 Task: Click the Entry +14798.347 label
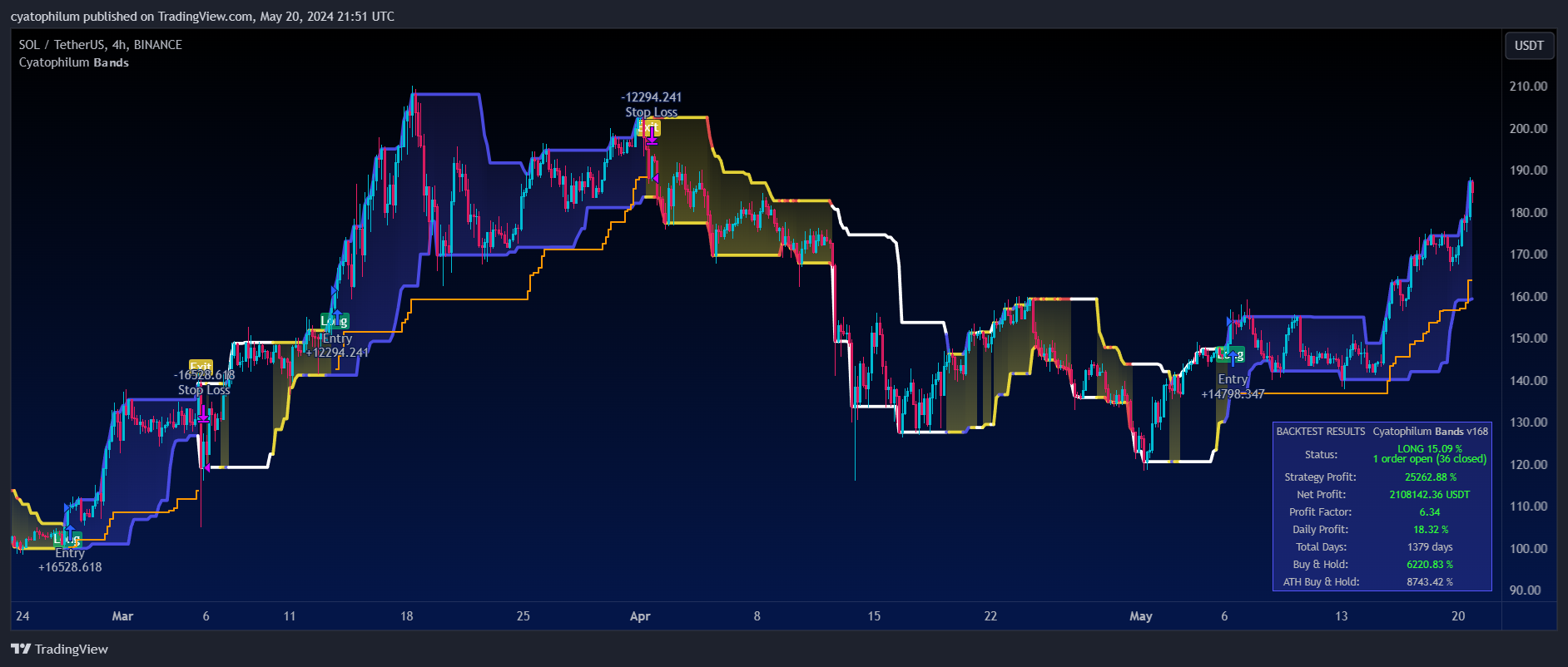1233,386
